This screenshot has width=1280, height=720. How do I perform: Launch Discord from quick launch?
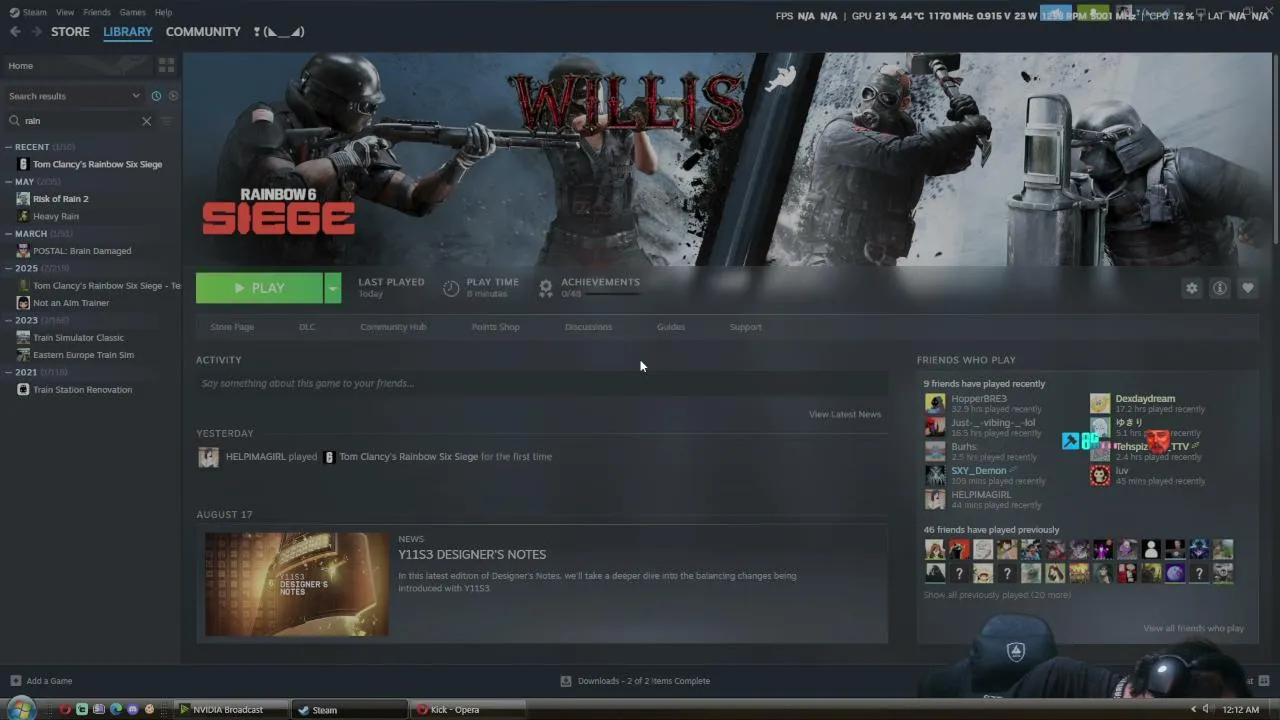click(x=132, y=710)
